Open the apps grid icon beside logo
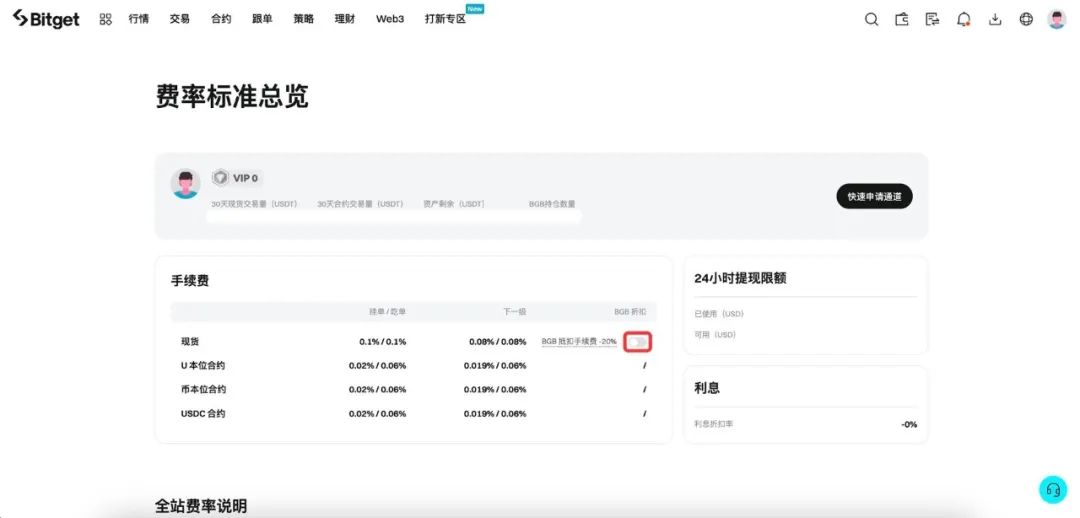This screenshot has width=1080, height=518. [106, 19]
